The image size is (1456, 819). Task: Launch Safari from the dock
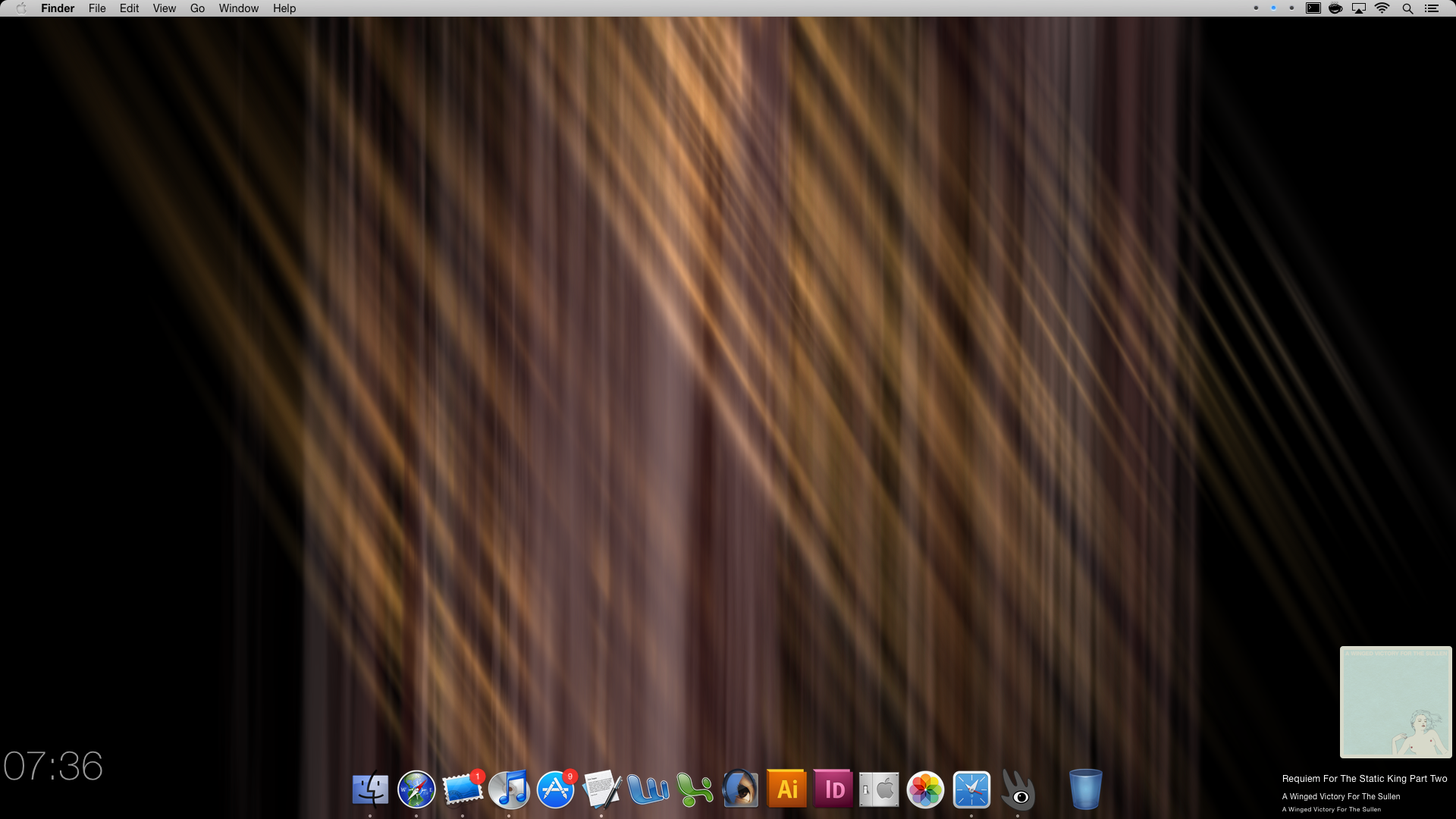point(416,789)
